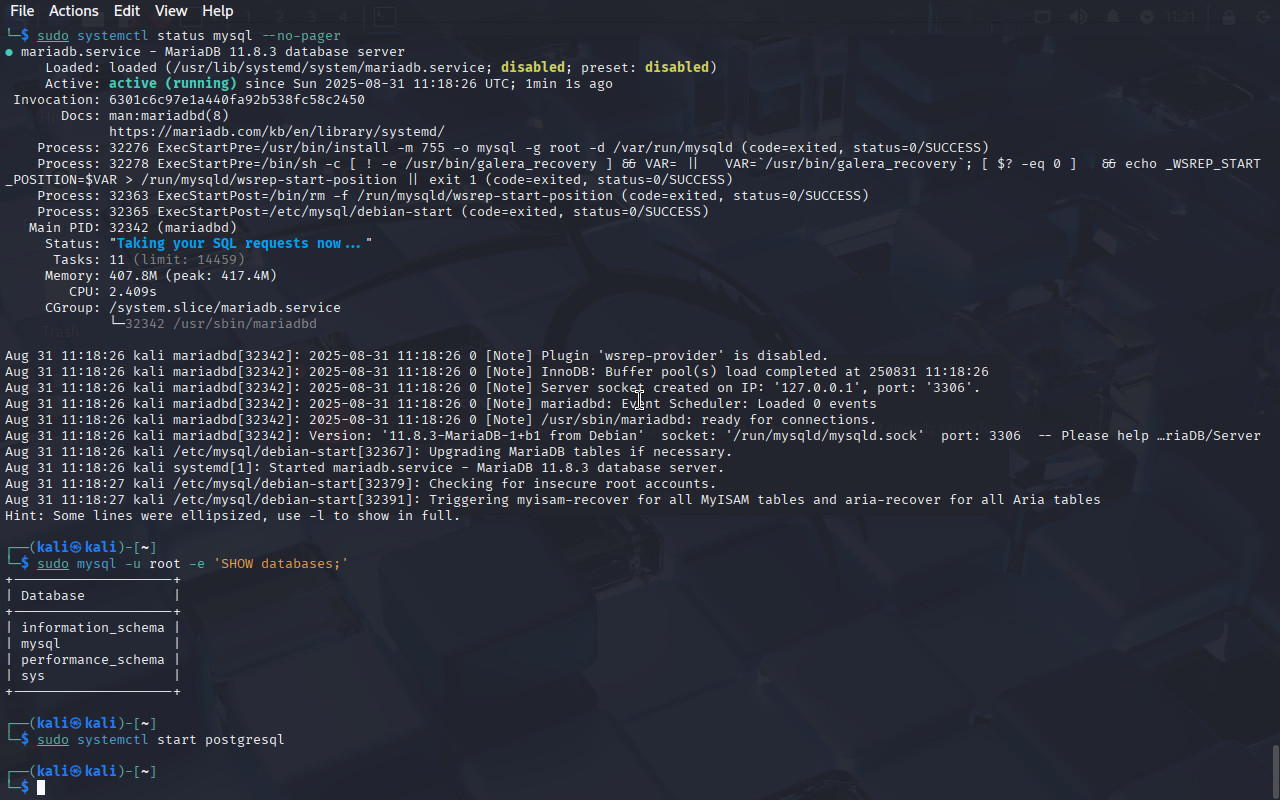Click the 'Tasks: 11' line
This screenshot has height=800, width=1280.
point(149,260)
